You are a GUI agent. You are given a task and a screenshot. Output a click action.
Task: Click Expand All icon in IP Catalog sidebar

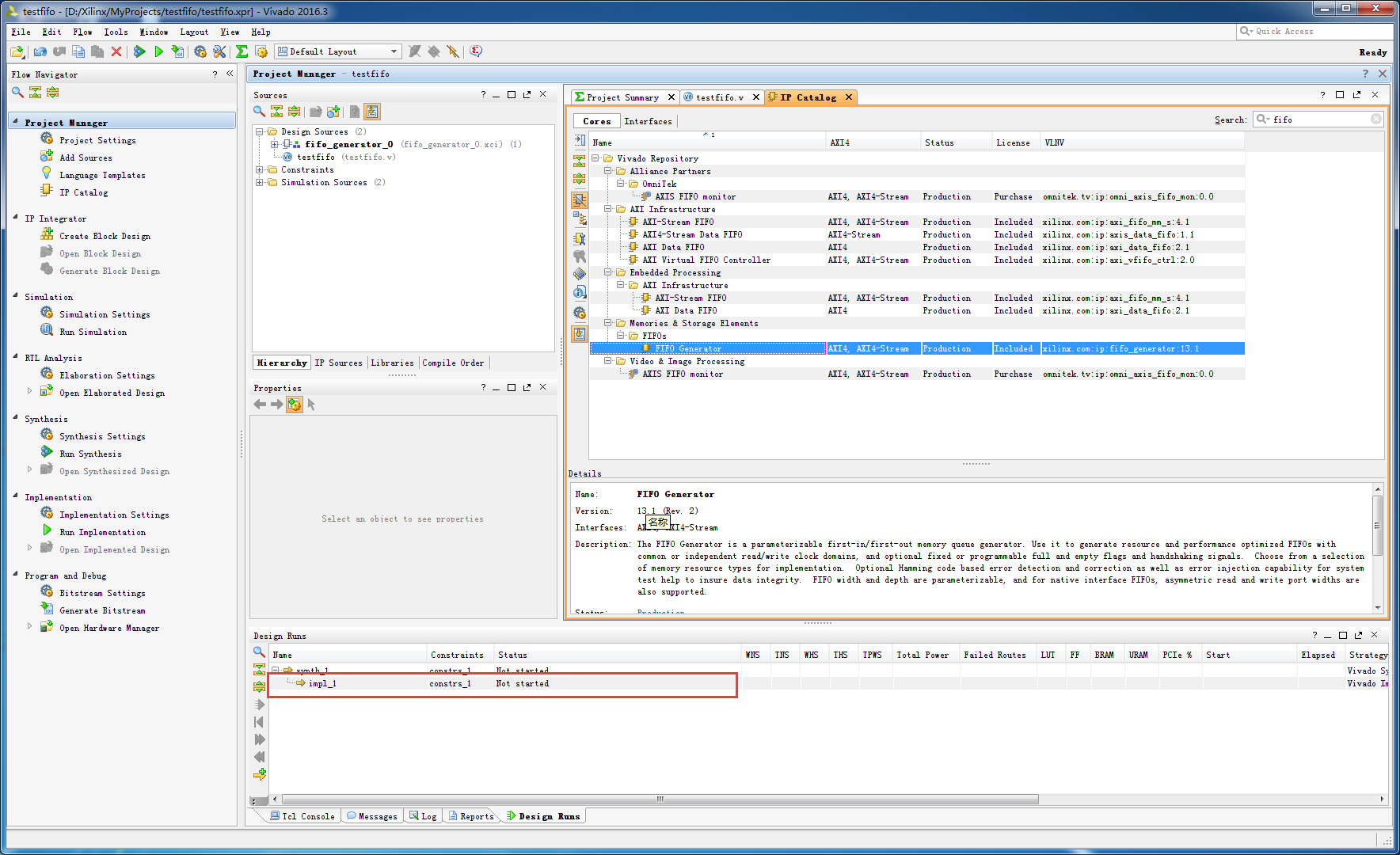click(x=580, y=179)
